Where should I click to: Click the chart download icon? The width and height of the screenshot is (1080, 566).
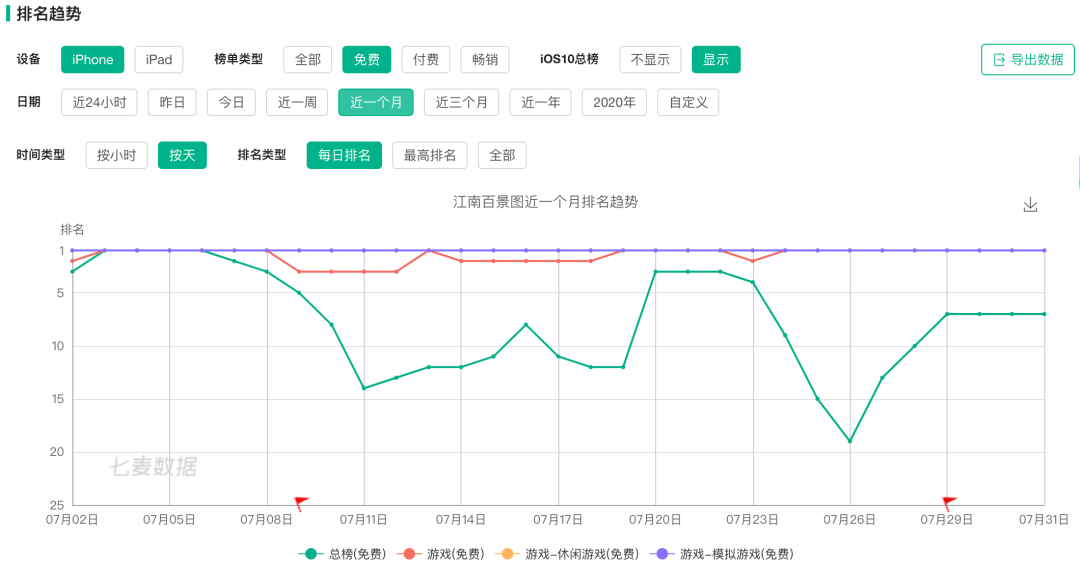pos(1031,205)
